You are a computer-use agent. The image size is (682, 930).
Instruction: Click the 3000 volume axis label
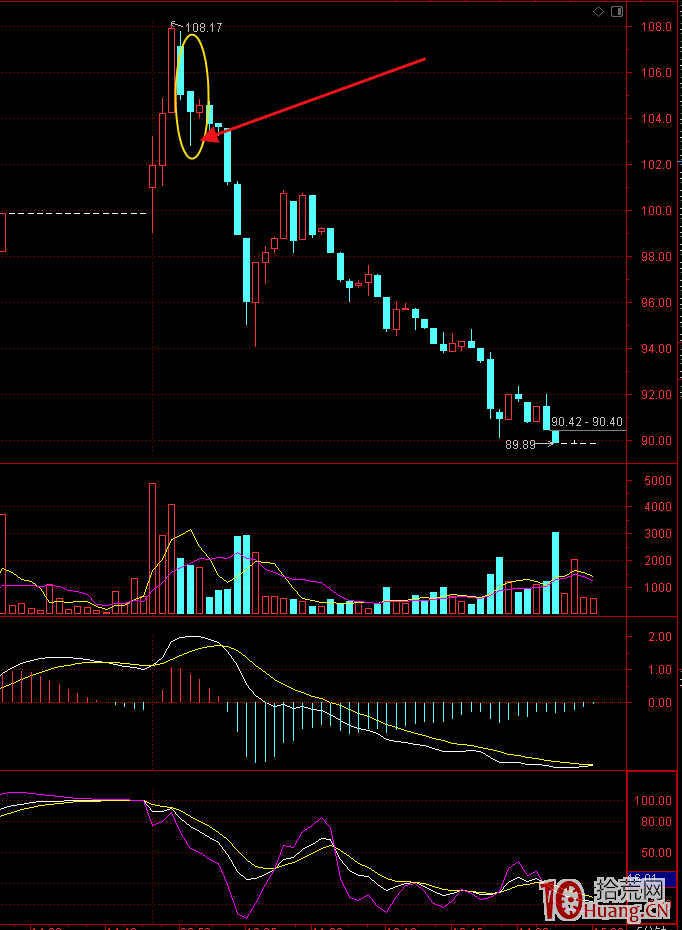pyautogui.click(x=658, y=533)
